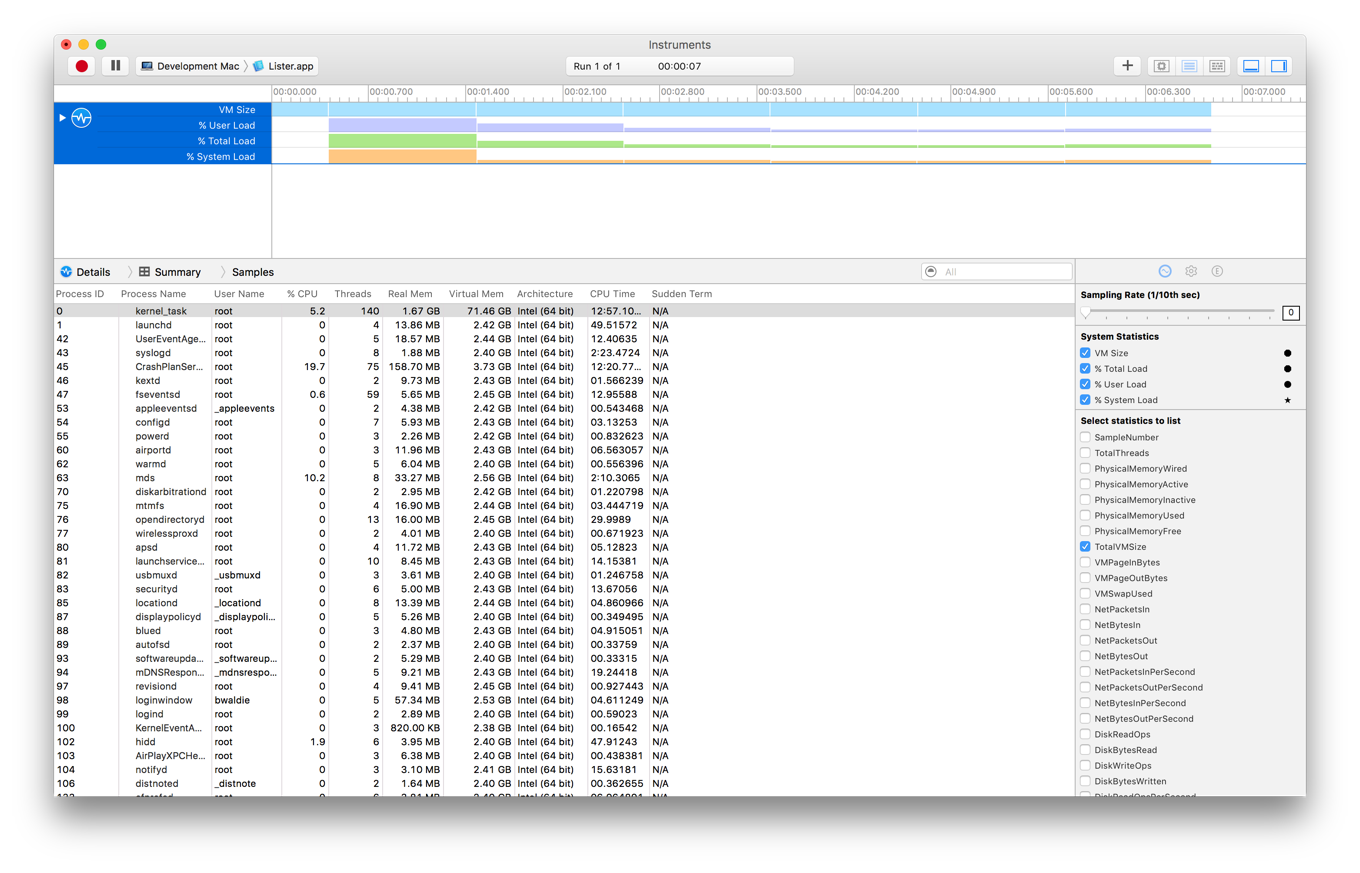Open Extended Detail inspector tab
1360x873 pixels.
(x=1217, y=271)
